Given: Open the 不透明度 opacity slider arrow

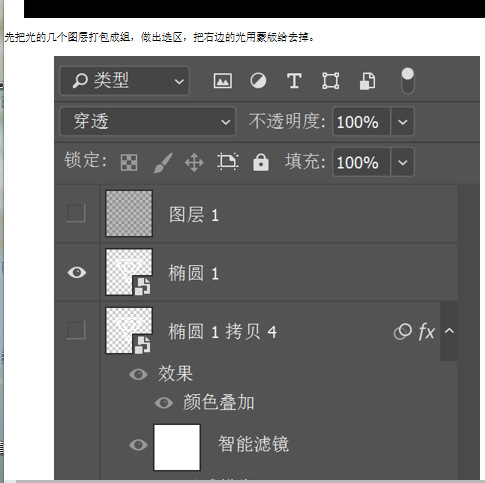Looking at the screenshot, I should [403, 122].
